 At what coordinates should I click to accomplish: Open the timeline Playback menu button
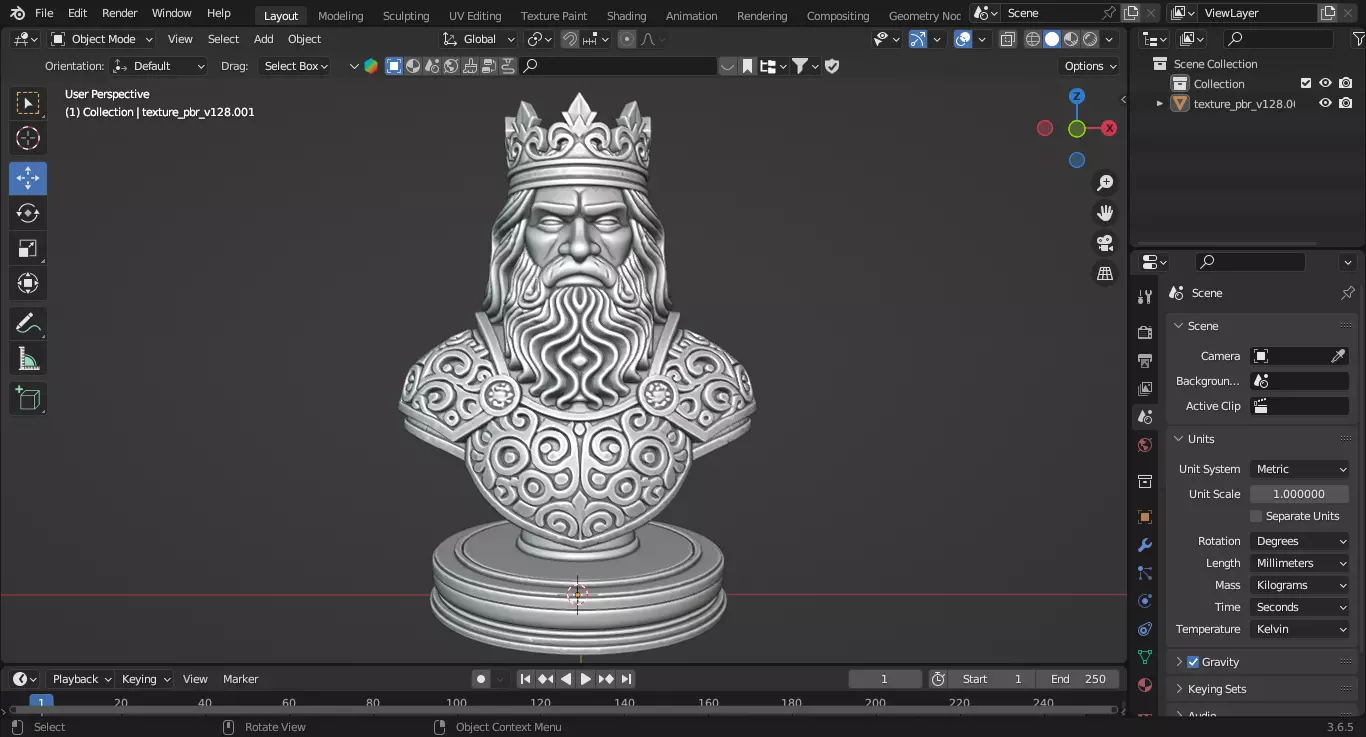[81, 679]
